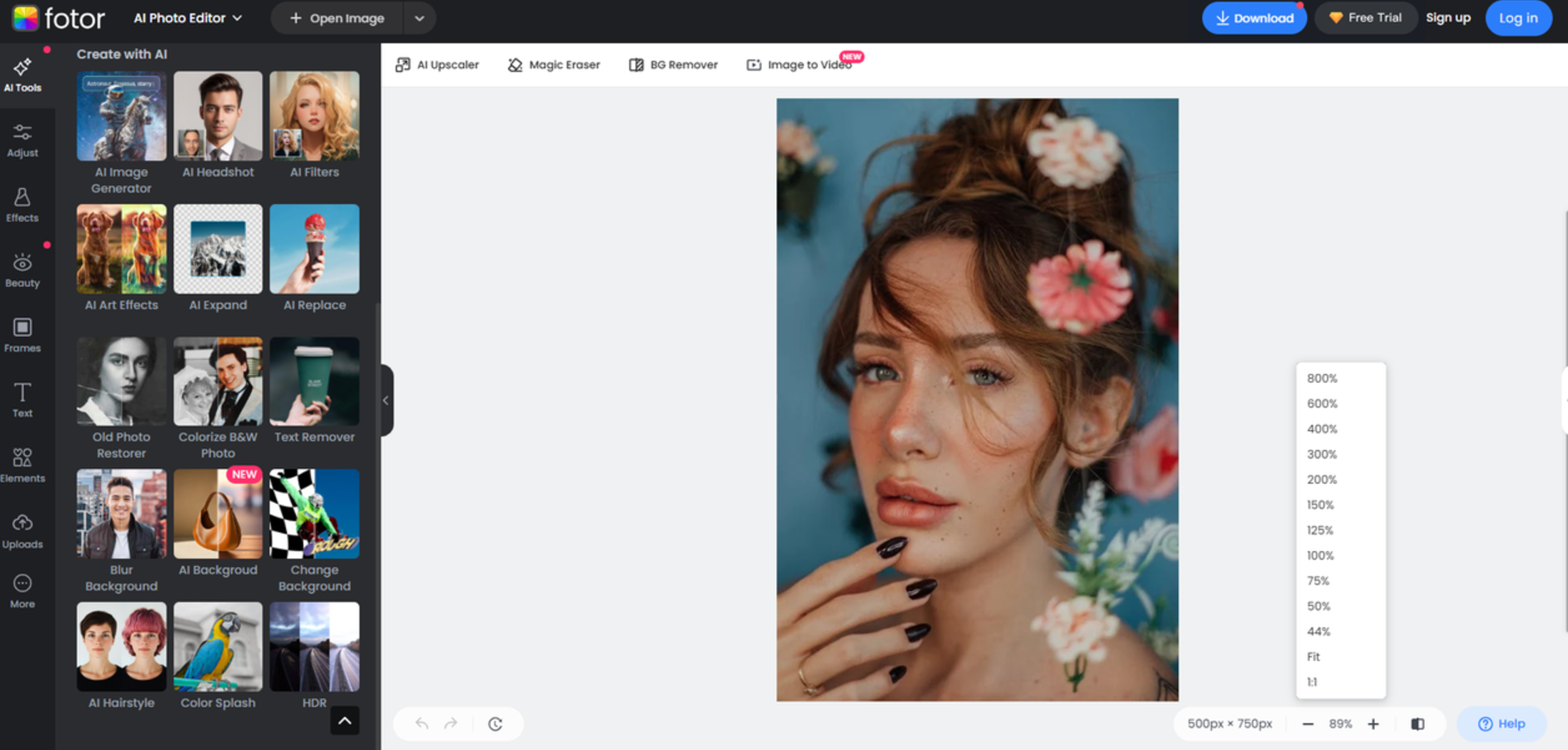Open the Change Background tool
This screenshot has width=1568, height=750.
point(315,531)
